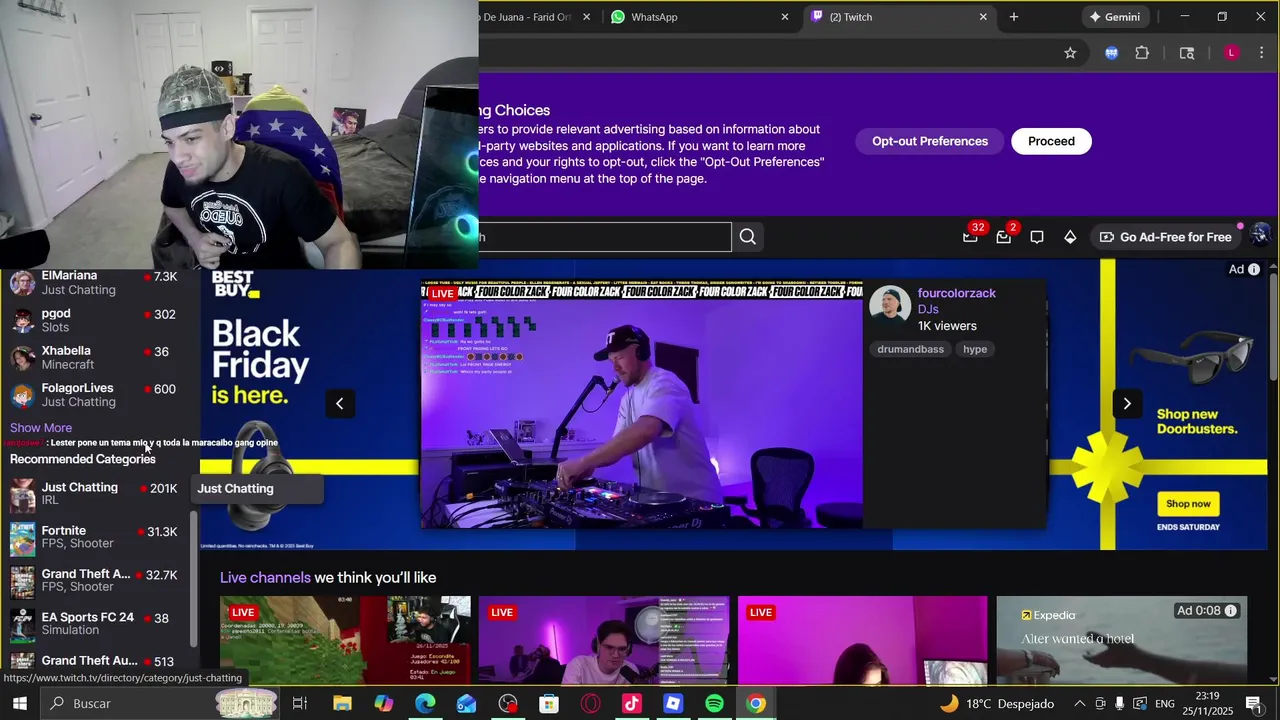Open Outlook from the taskbar

click(466, 703)
